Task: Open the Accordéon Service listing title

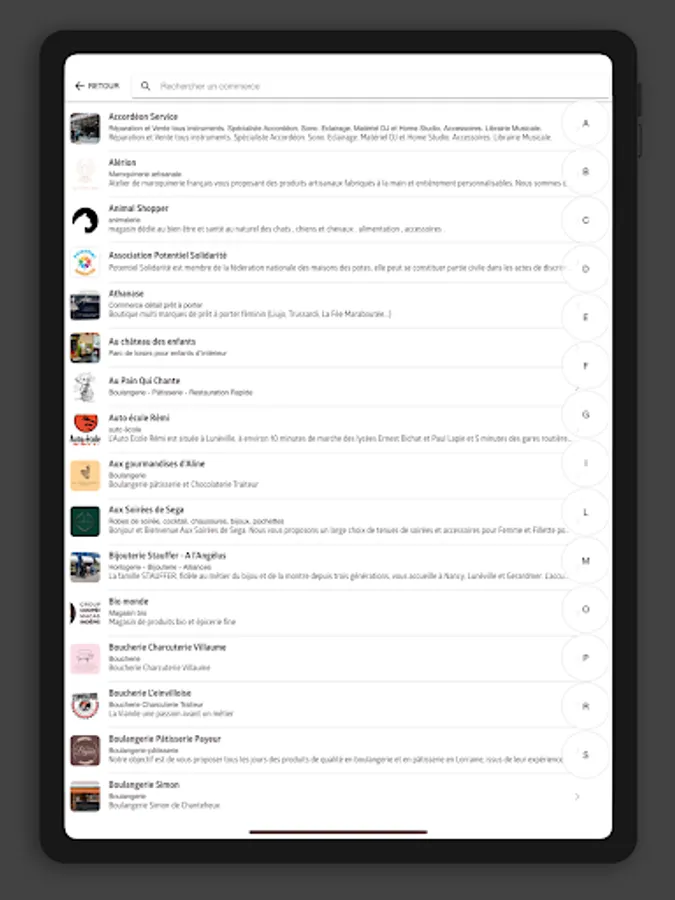Action: (143, 117)
